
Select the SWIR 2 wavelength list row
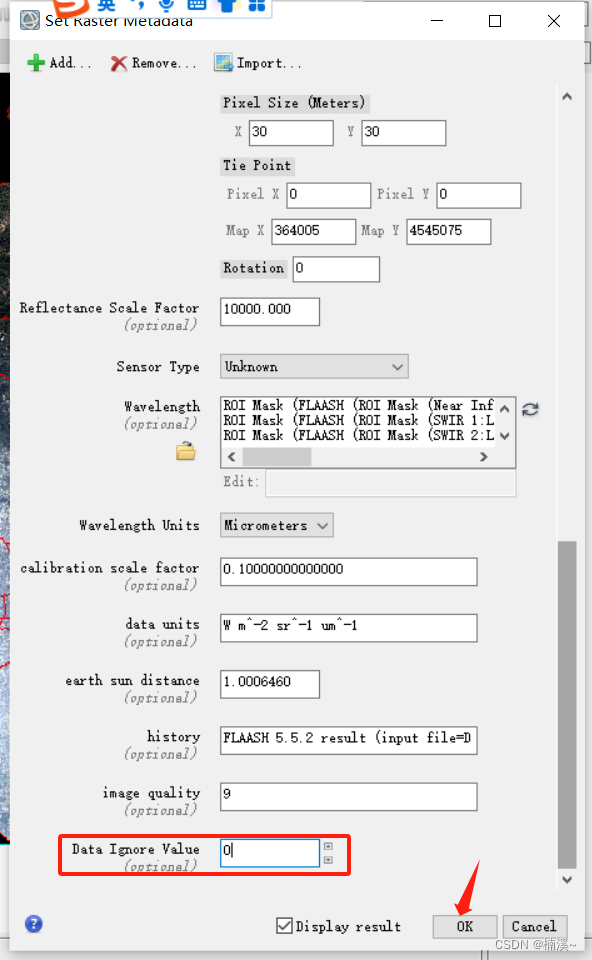[358, 436]
